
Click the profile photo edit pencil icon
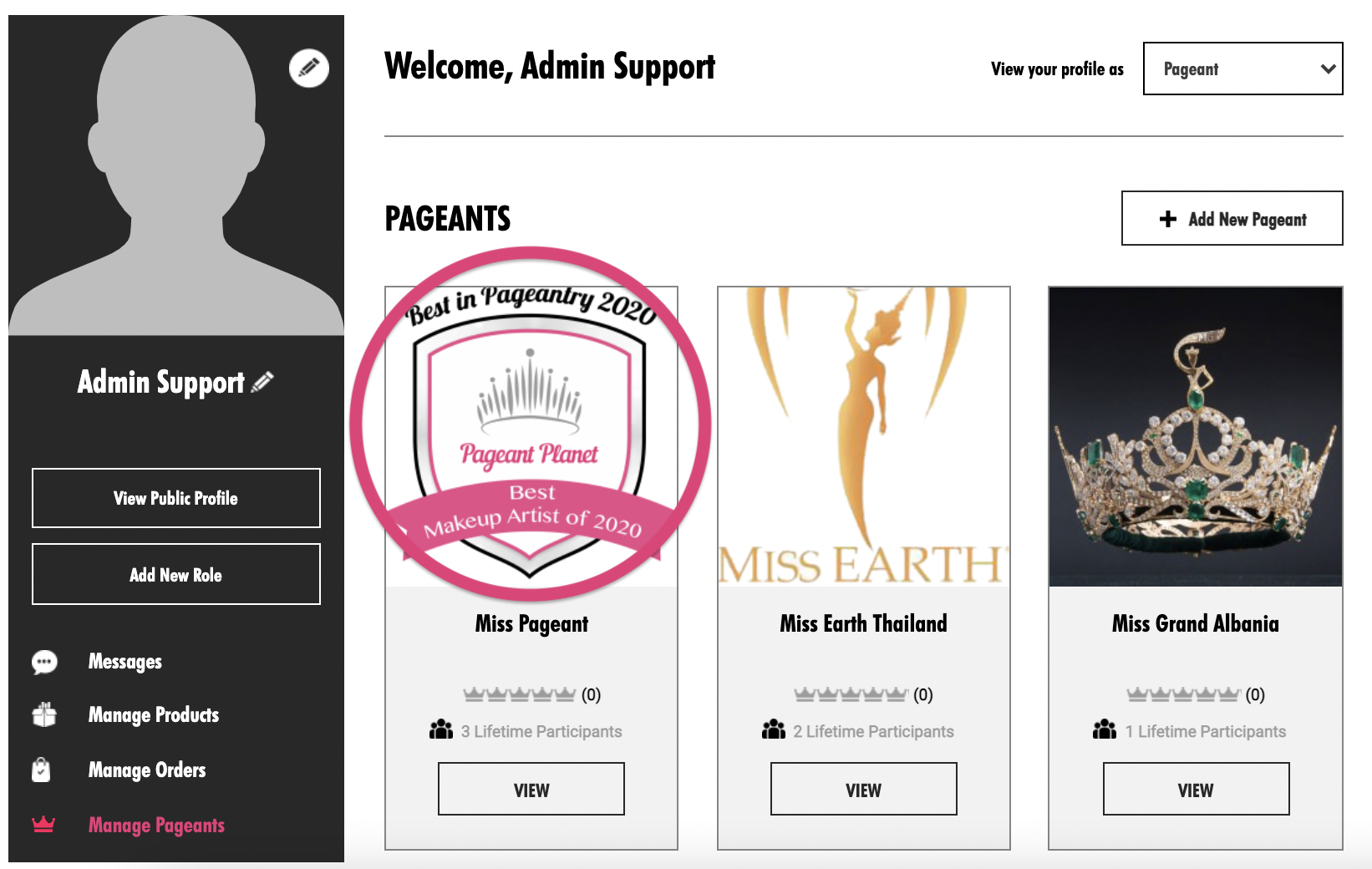pyautogui.click(x=308, y=68)
